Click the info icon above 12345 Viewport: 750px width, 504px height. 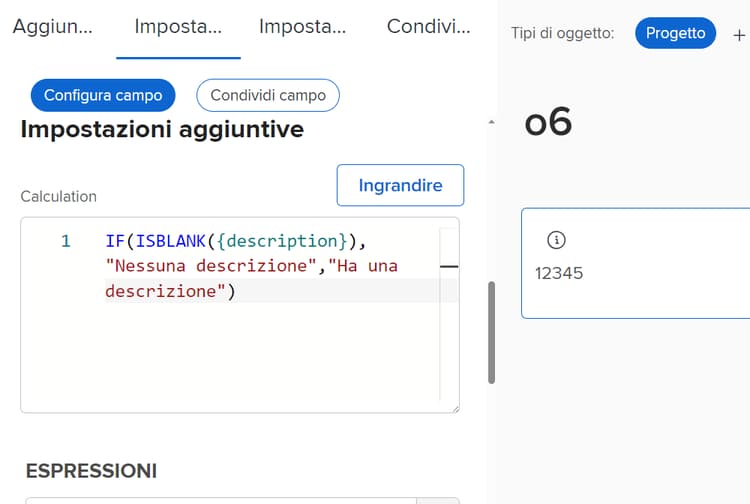557,240
